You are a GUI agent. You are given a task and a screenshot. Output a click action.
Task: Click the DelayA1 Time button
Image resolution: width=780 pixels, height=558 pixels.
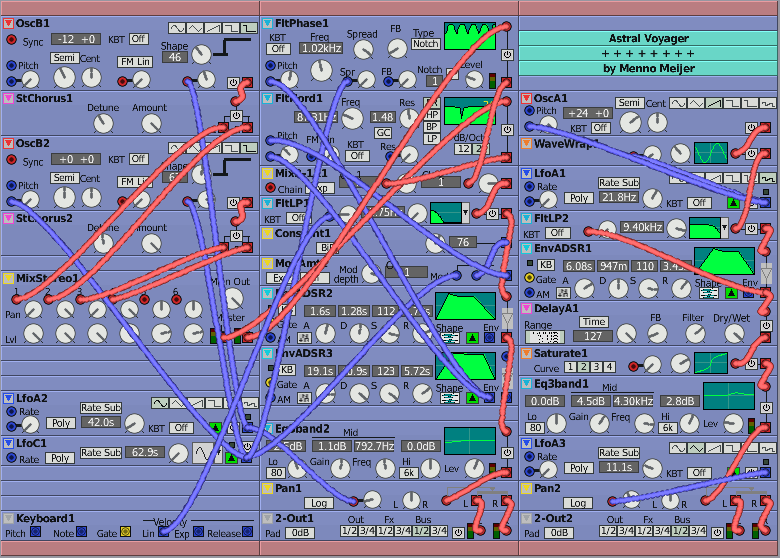click(594, 322)
